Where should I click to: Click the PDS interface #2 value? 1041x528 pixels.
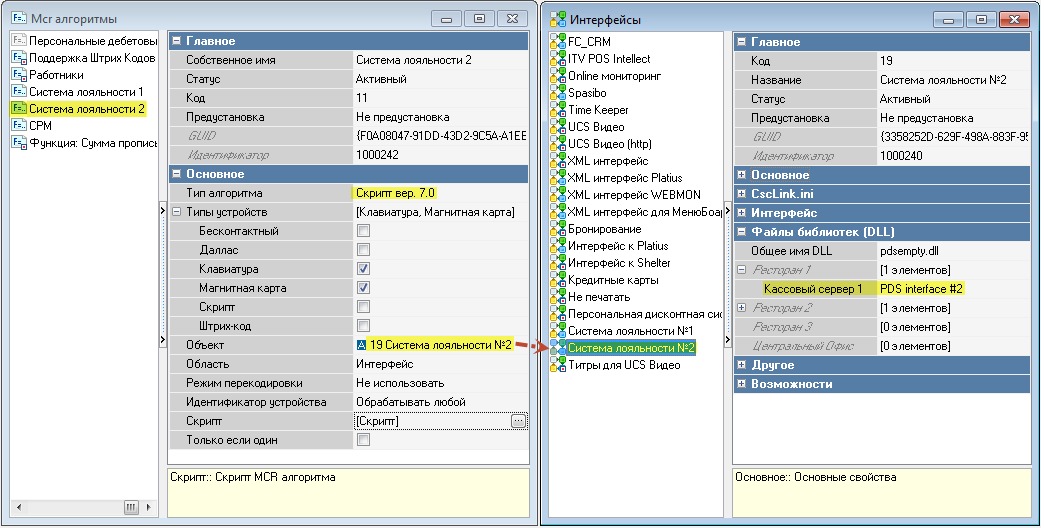[921, 289]
